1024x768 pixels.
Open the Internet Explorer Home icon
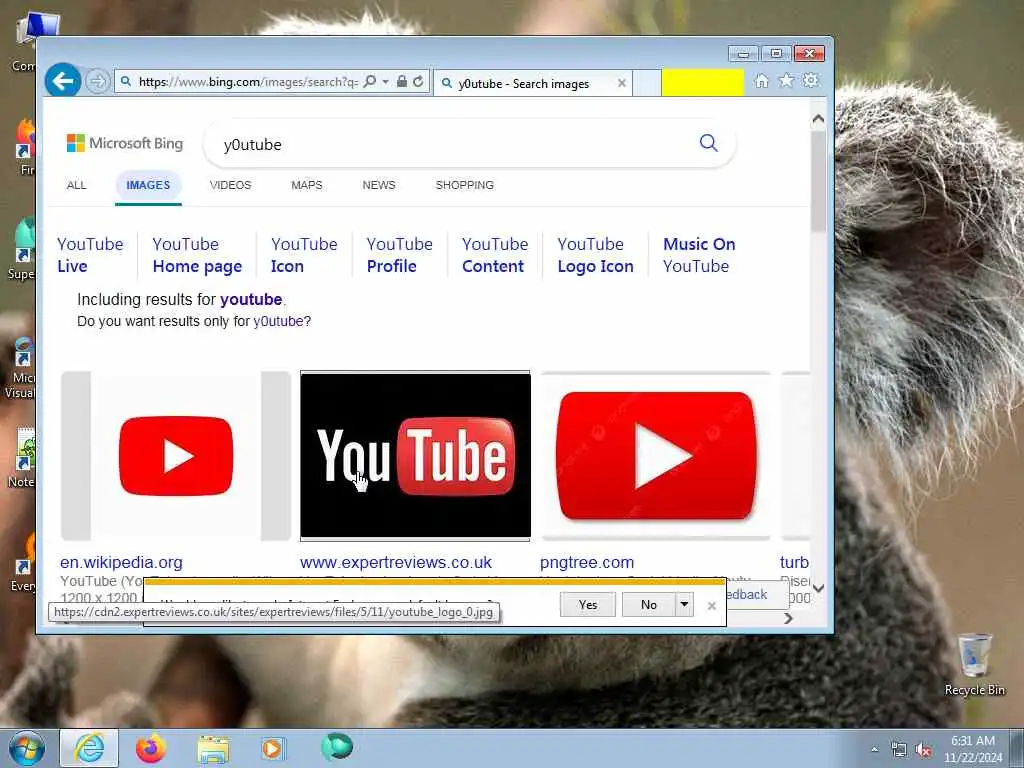click(761, 81)
